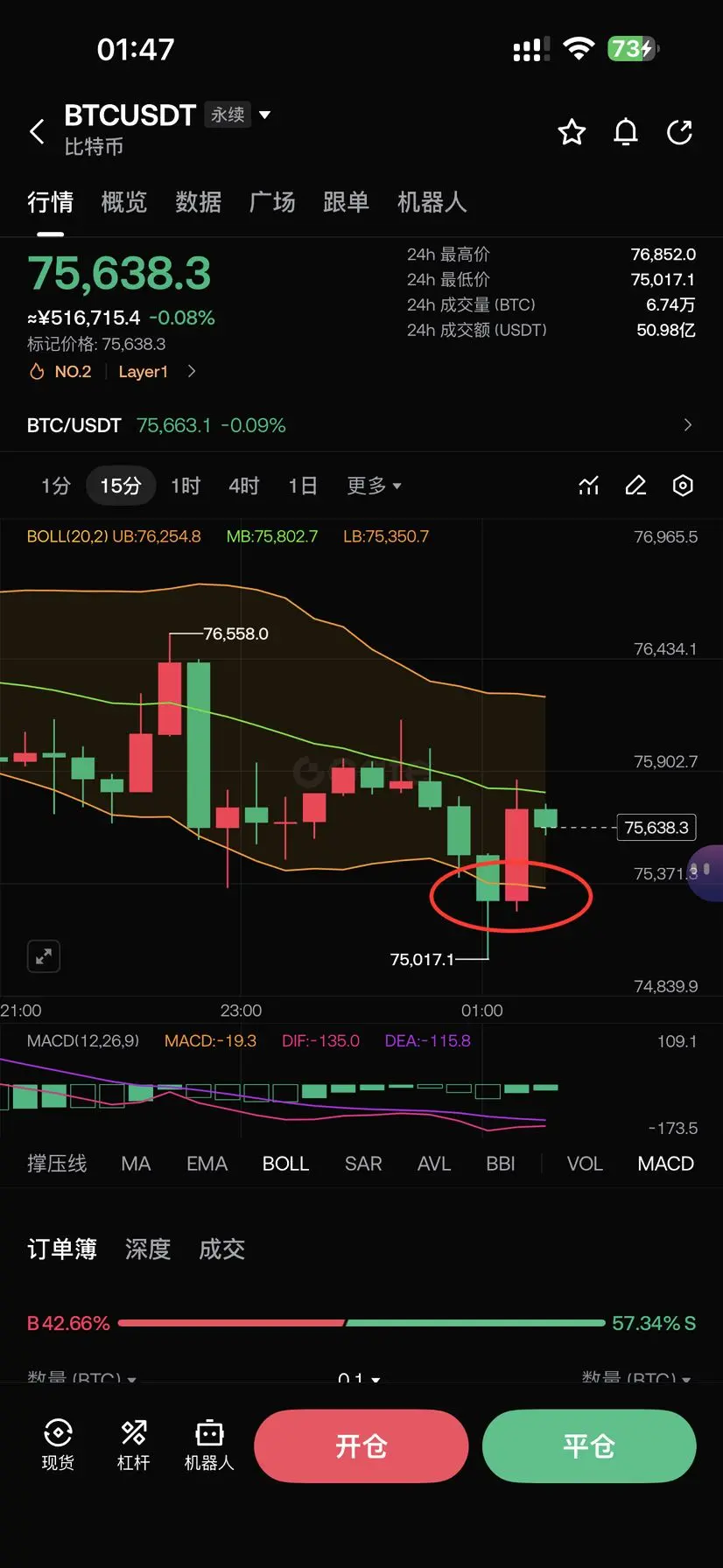Select the drawing pencil tool
The width and height of the screenshot is (723, 1568).
(636, 486)
